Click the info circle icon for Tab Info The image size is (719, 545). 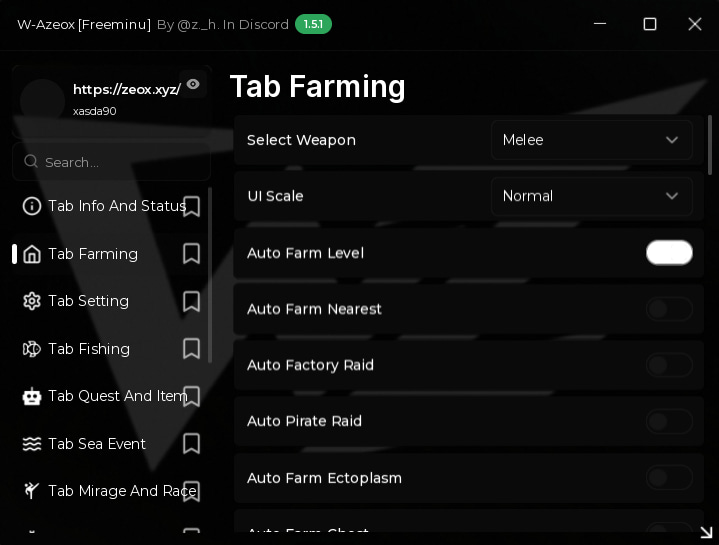pos(32,206)
